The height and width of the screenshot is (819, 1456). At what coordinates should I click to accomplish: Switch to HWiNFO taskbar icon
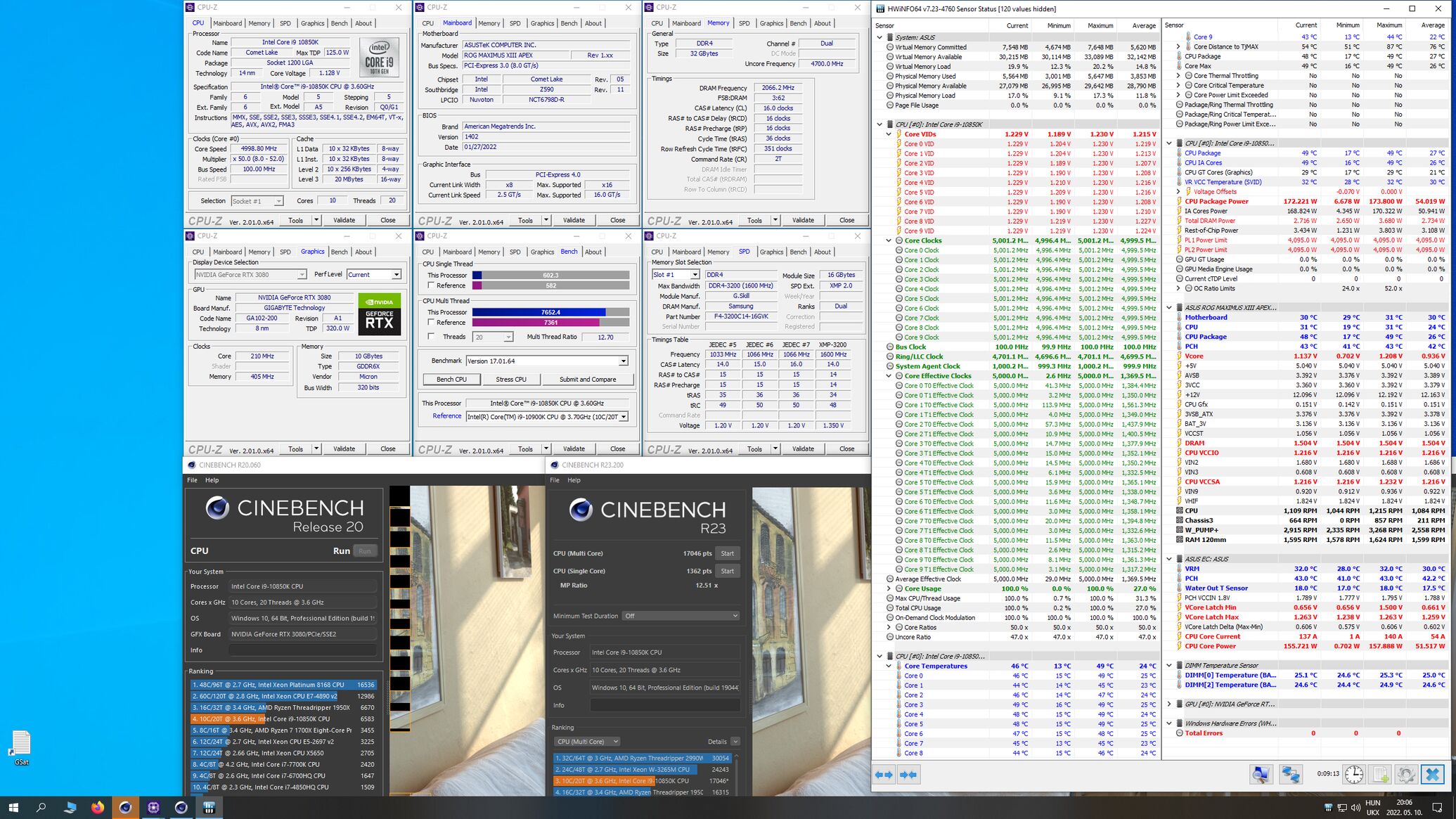tap(209, 807)
